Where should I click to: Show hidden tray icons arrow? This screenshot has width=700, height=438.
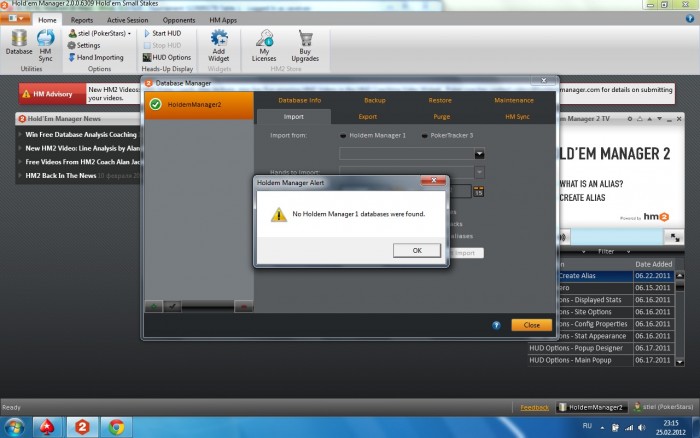[x=602, y=427]
